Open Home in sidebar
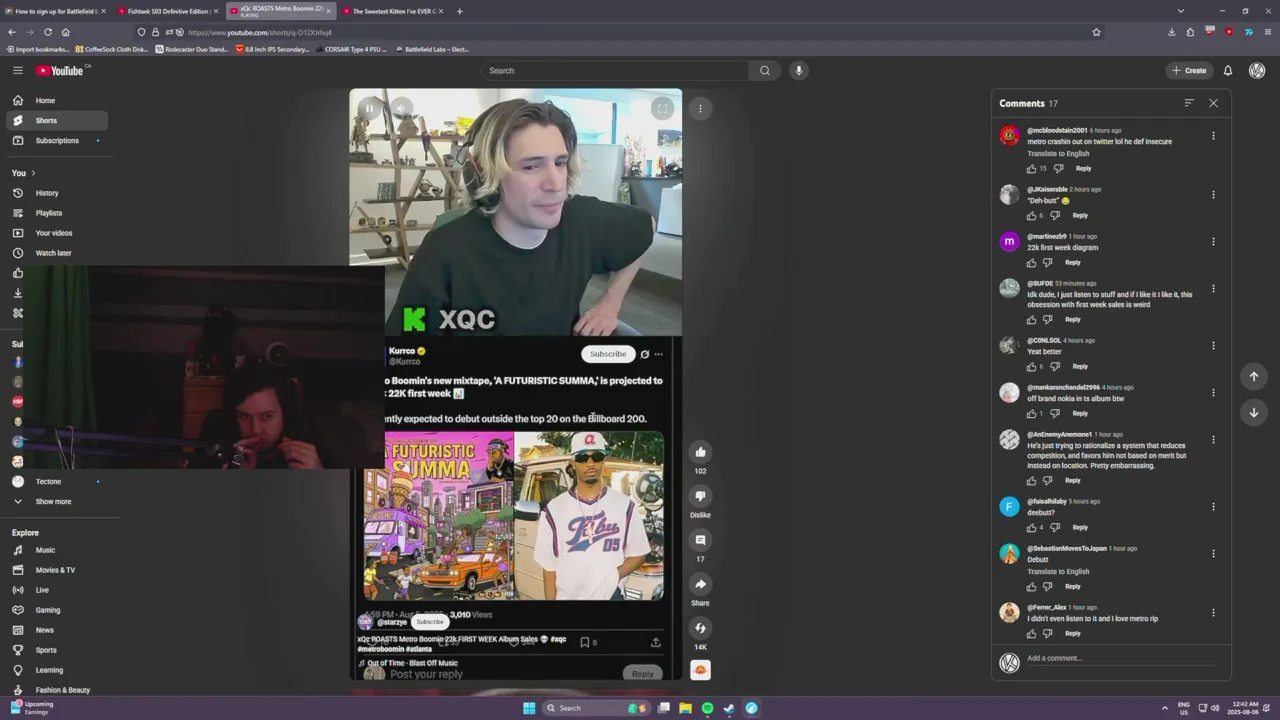This screenshot has width=1280, height=720. (x=57, y=100)
